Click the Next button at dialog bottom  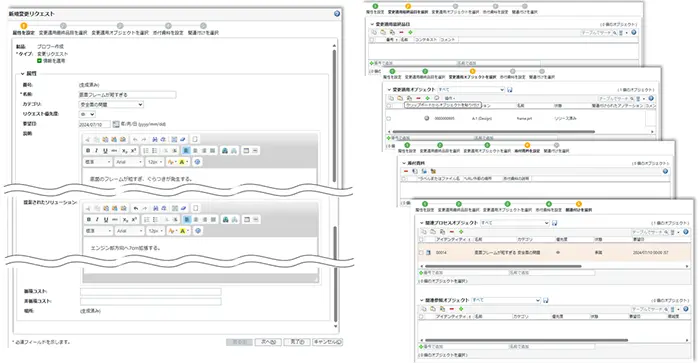[x=268, y=342]
